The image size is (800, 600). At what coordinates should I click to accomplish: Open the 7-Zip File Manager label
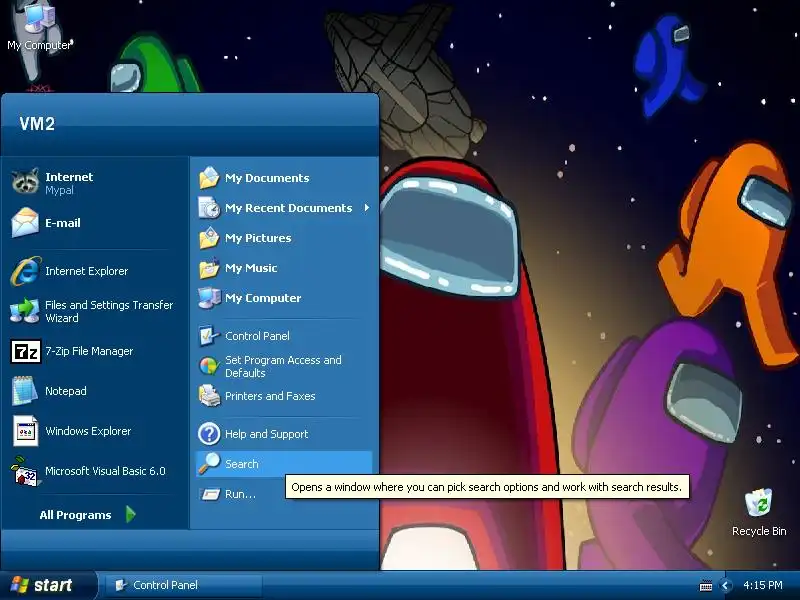point(89,351)
